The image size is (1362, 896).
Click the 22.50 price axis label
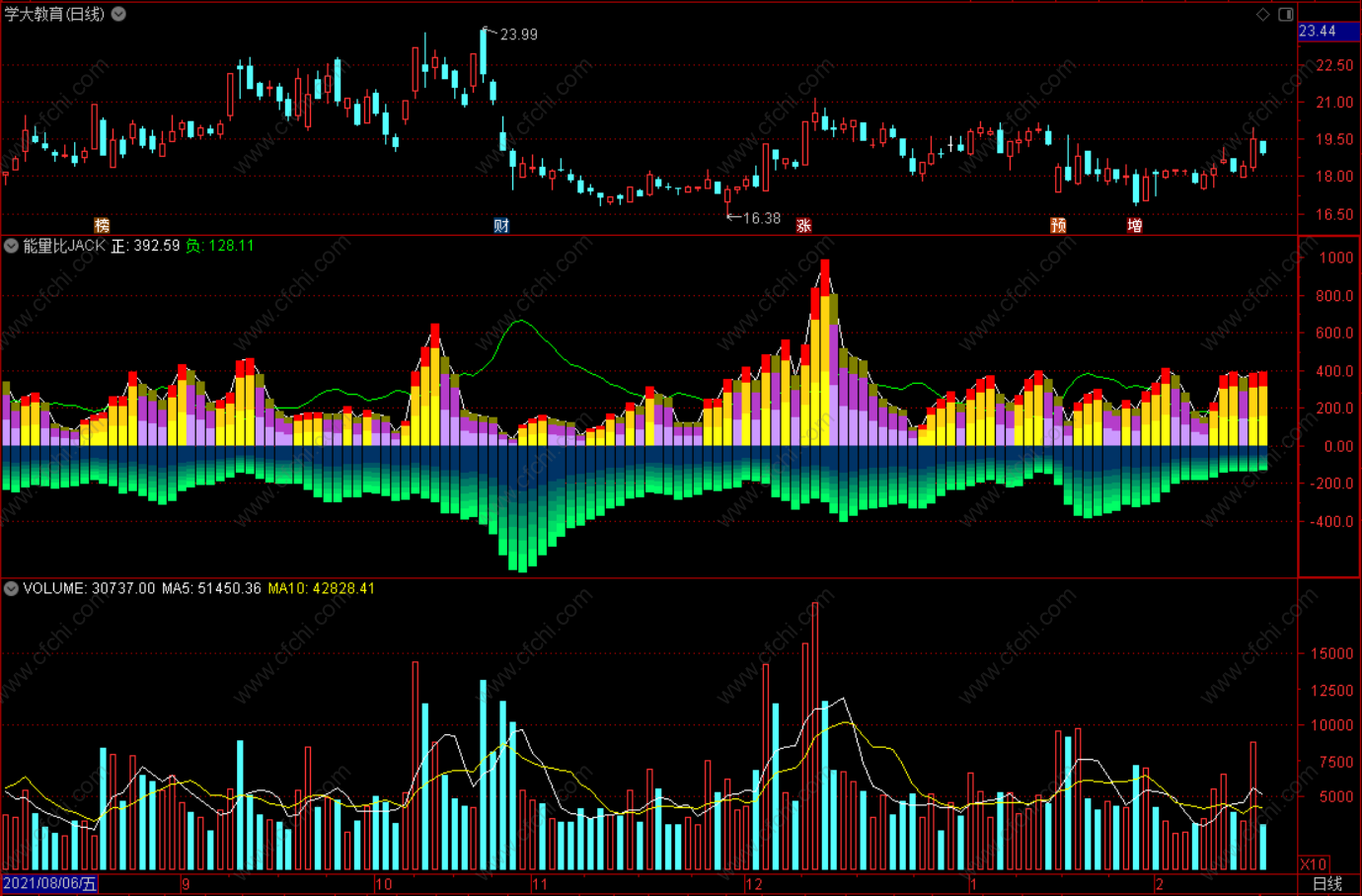[x=1334, y=65]
